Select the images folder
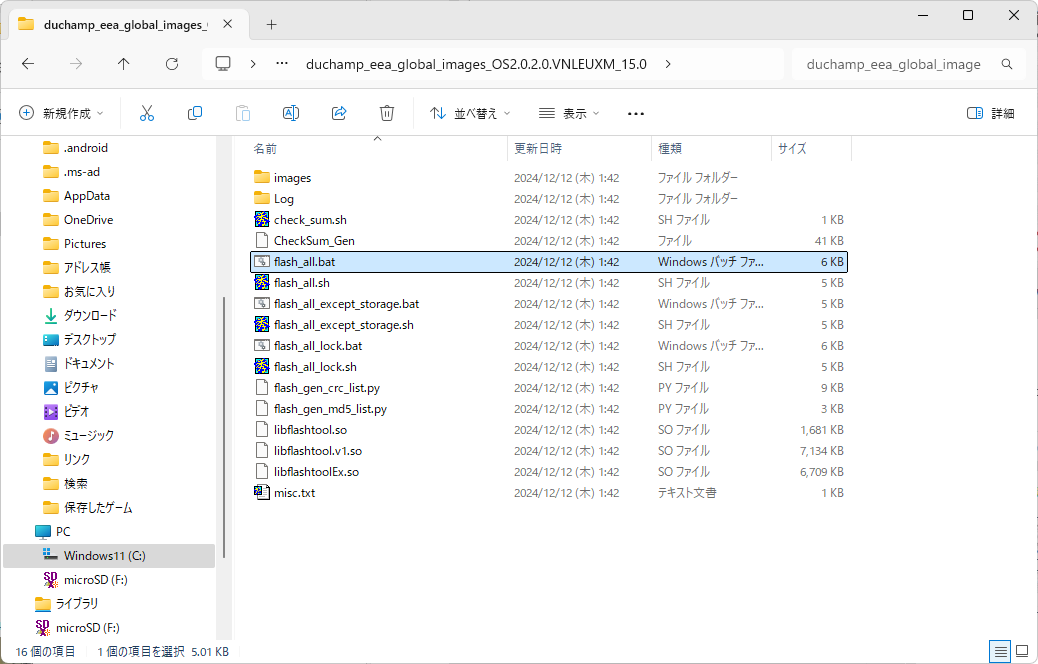This screenshot has width=1038, height=664. pyautogui.click(x=548, y=177)
